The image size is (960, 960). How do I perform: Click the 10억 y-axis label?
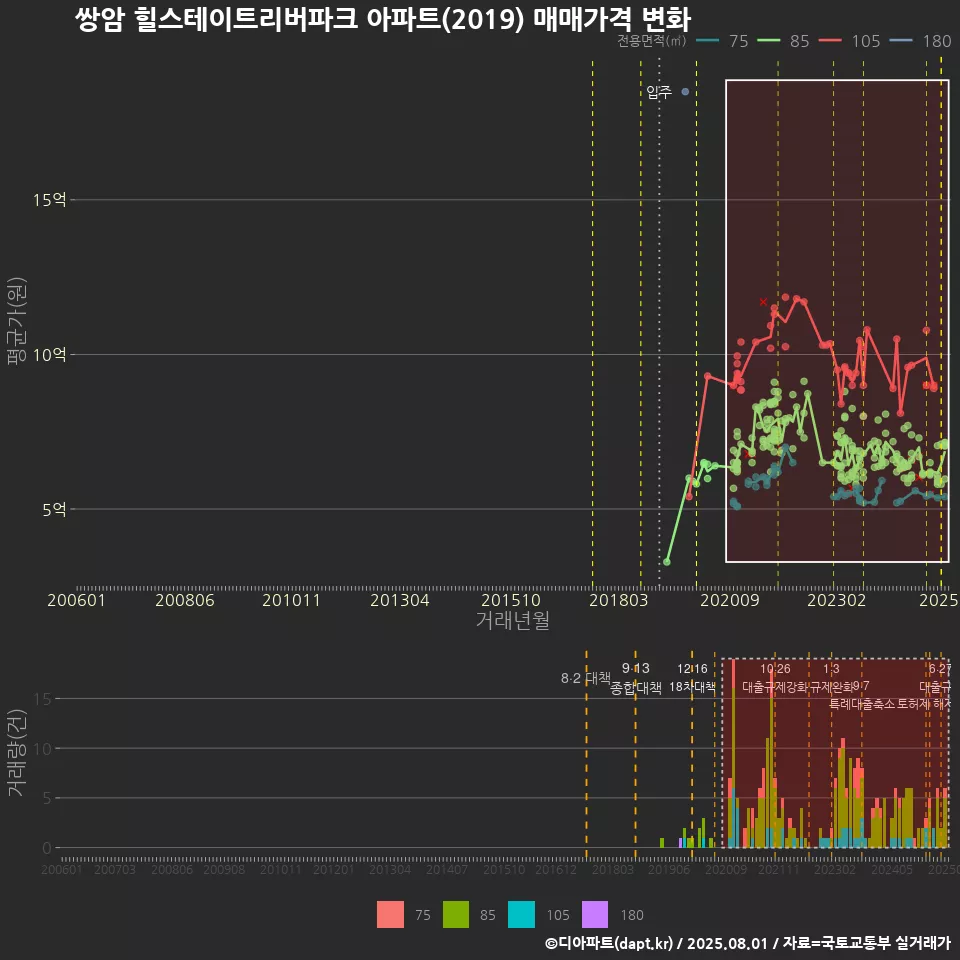tap(50, 354)
